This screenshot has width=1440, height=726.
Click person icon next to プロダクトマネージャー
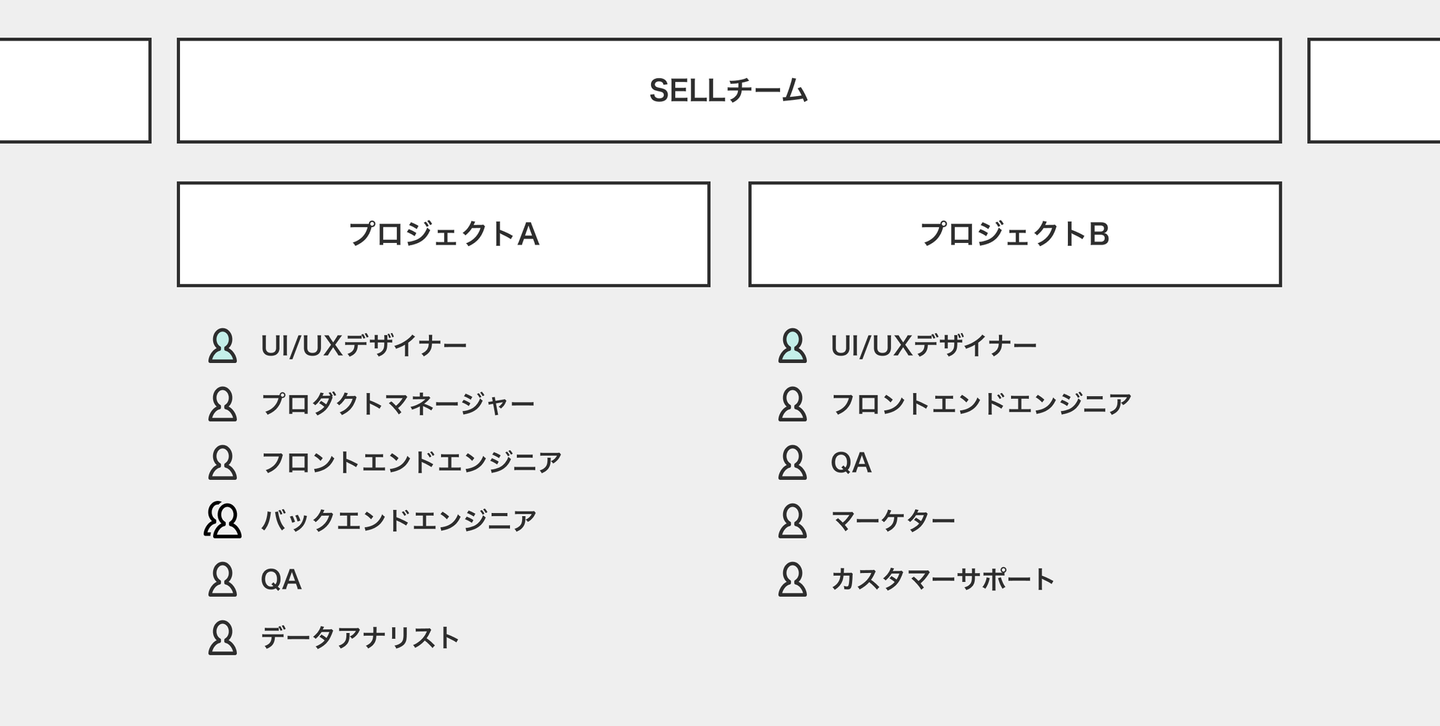(x=222, y=404)
